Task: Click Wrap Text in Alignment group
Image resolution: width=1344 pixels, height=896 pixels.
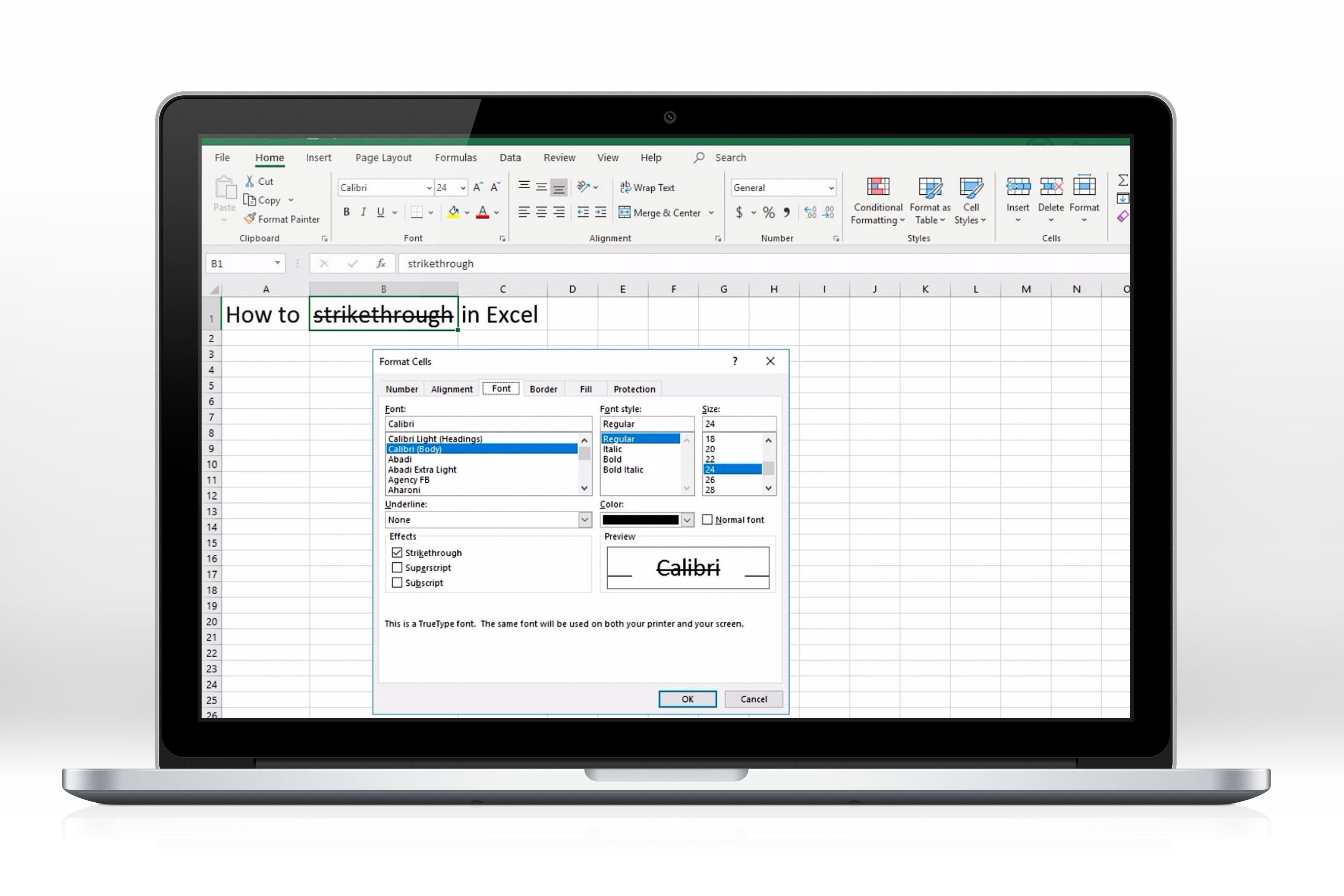Action: coord(647,187)
